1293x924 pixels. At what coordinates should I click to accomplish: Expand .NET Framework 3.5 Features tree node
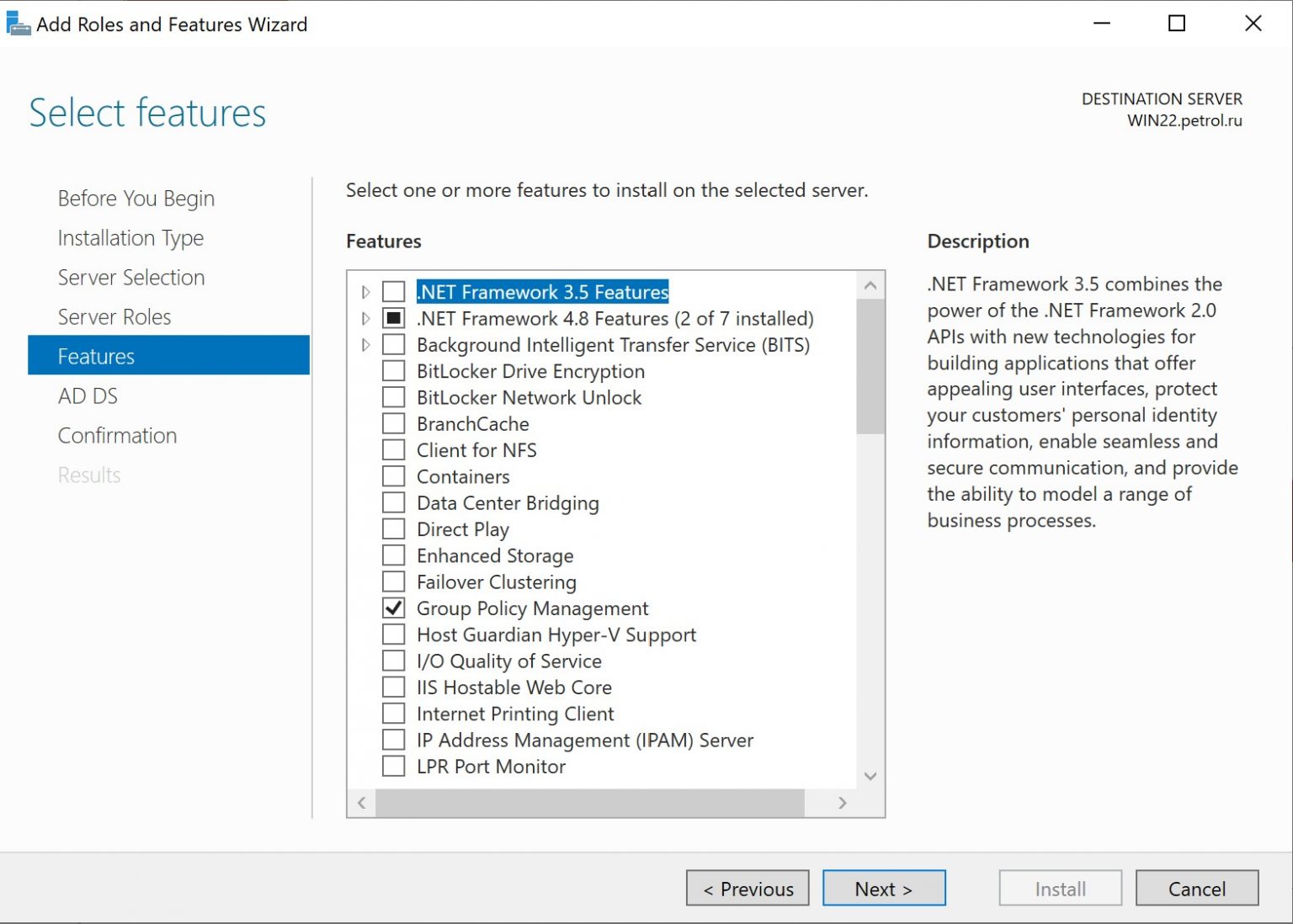[365, 292]
